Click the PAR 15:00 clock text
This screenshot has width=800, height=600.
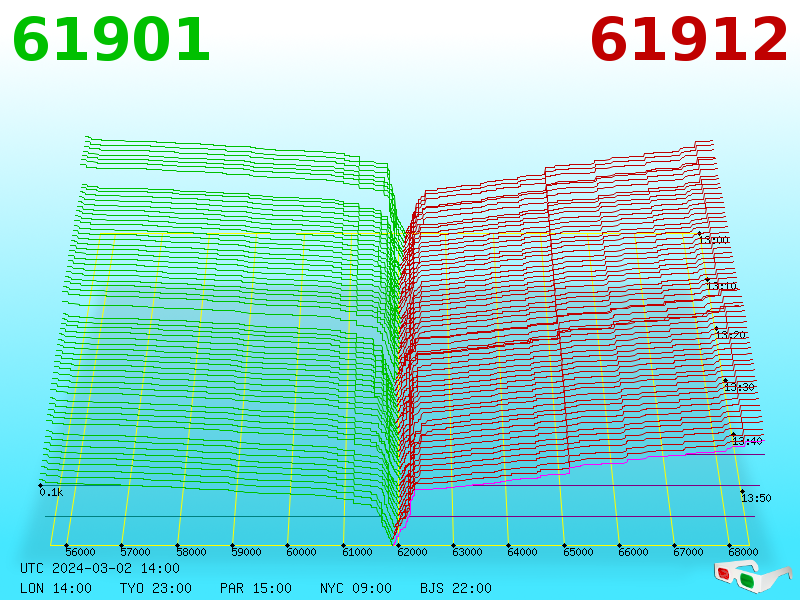coord(256,588)
